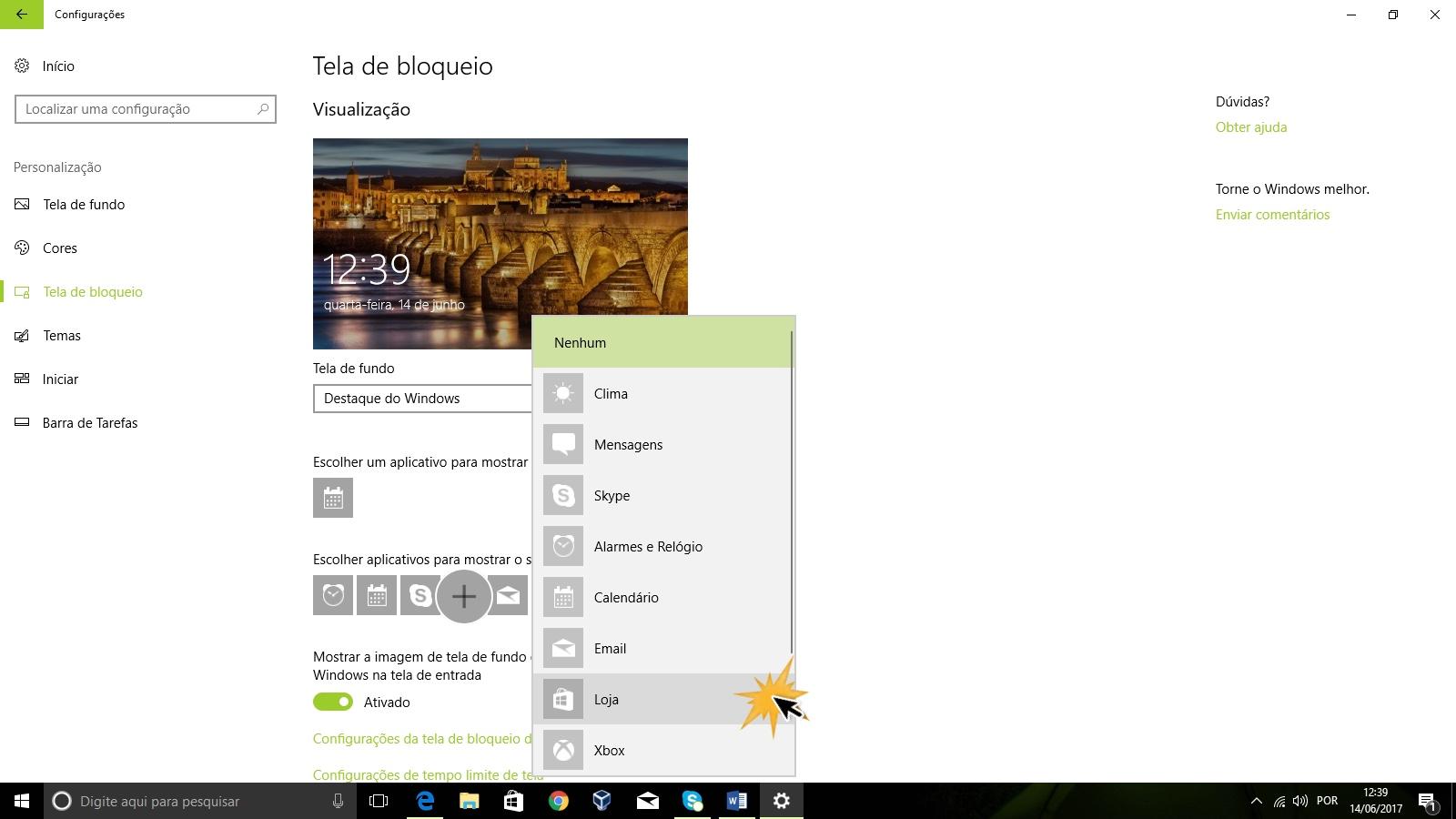Screen dimensions: 1456x819
Task: Pick Skype from the app list
Action: (662, 496)
